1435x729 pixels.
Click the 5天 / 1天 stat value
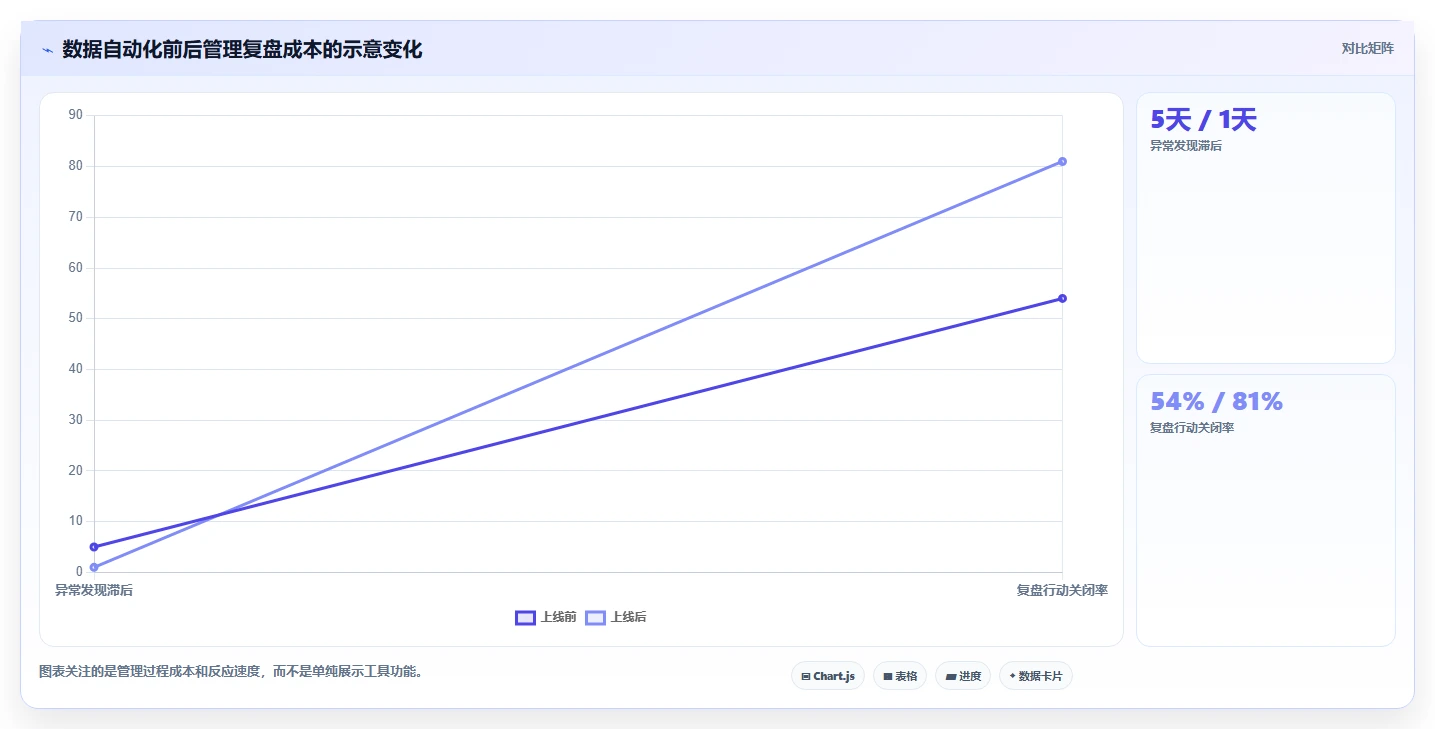click(1203, 120)
